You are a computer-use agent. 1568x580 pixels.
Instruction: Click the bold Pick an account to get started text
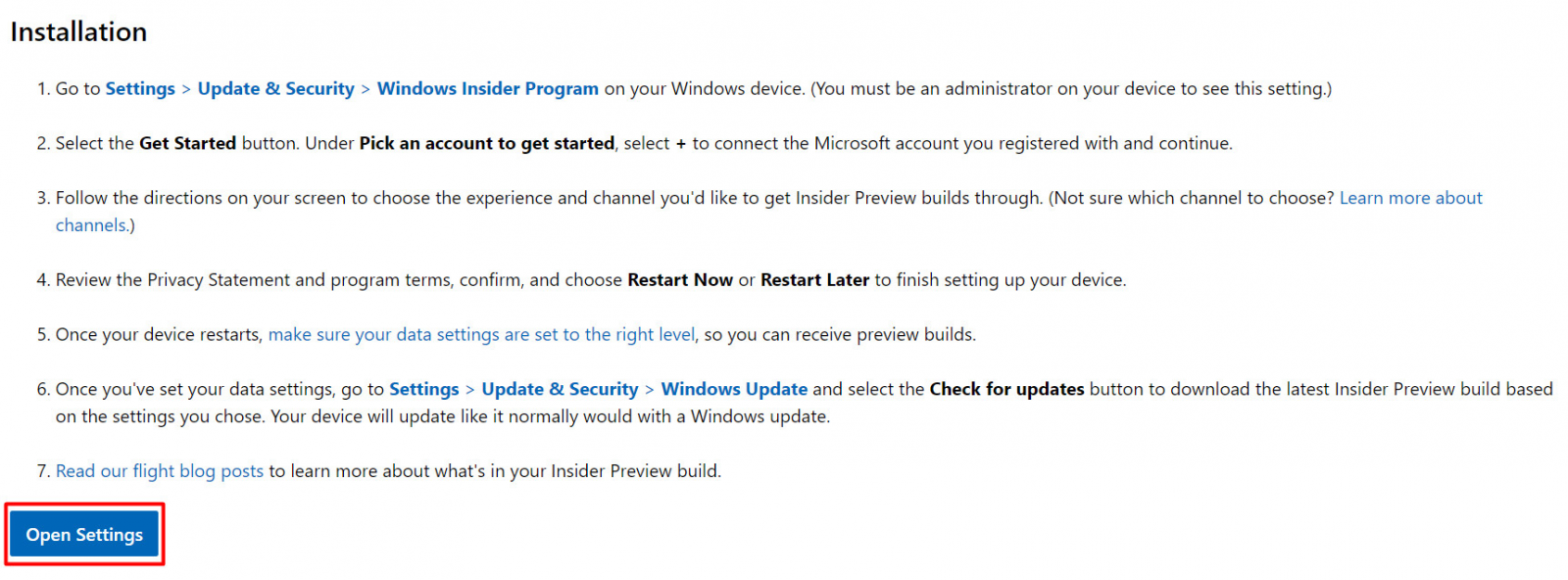tap(486, 143)
